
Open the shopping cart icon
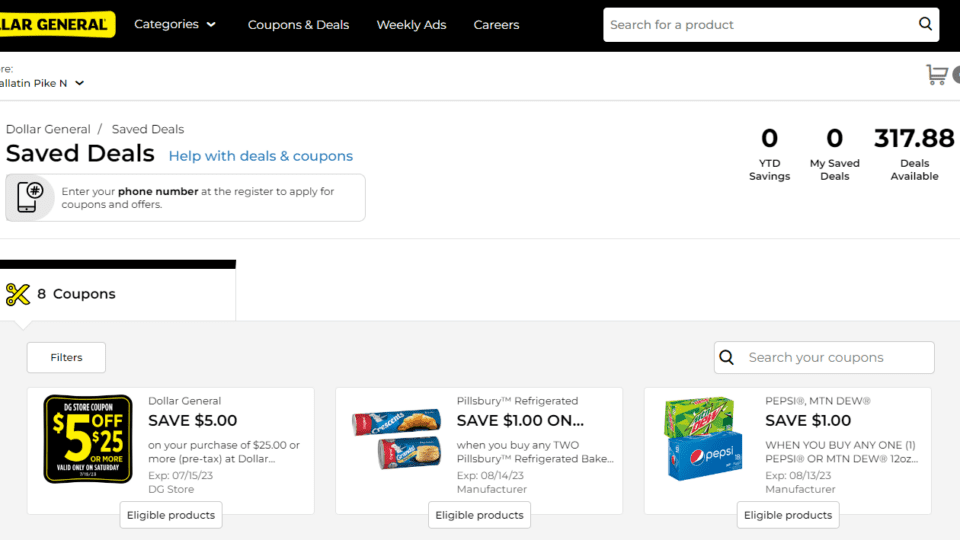pos(937,75)
